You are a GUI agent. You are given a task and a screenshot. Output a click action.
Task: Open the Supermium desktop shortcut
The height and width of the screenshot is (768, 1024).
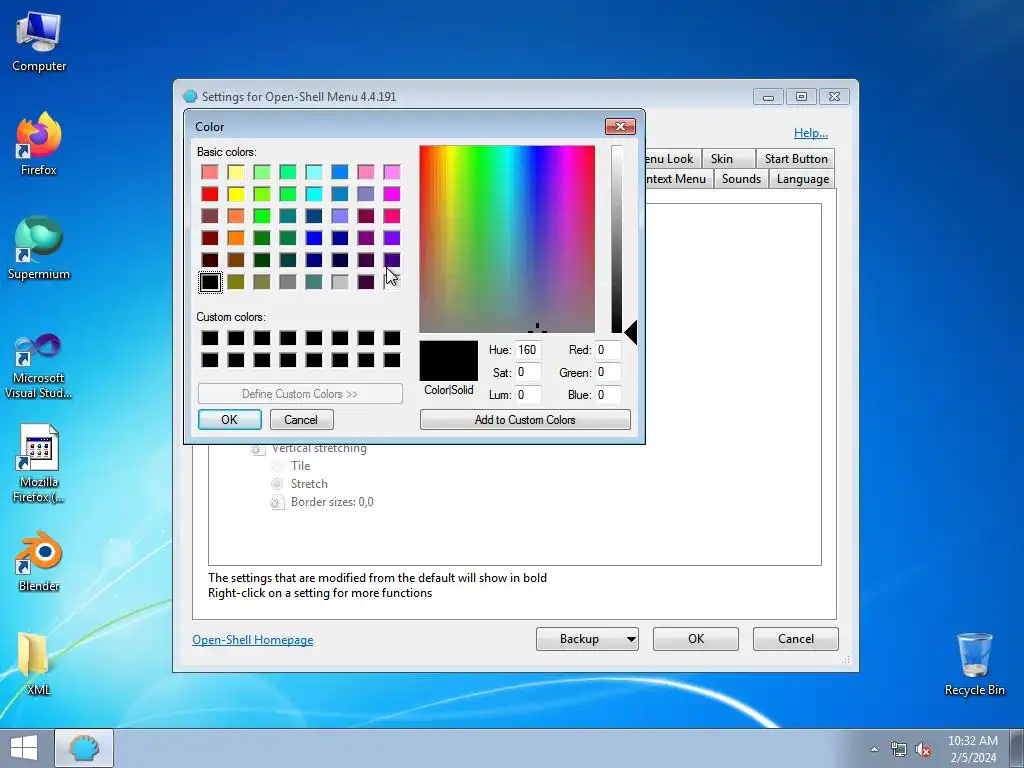[39, 249]
